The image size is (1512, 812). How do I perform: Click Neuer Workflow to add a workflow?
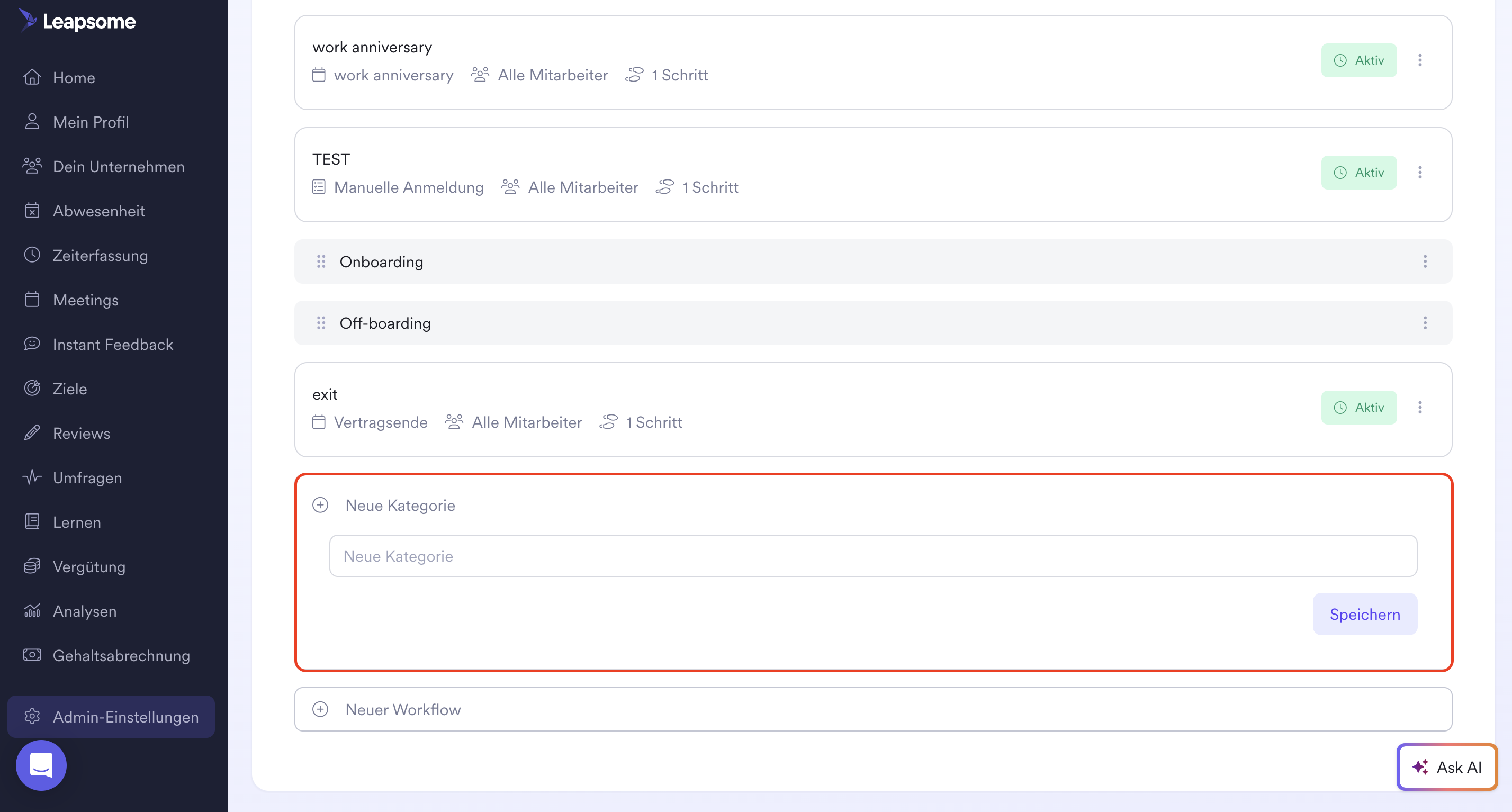click(403, 709)
